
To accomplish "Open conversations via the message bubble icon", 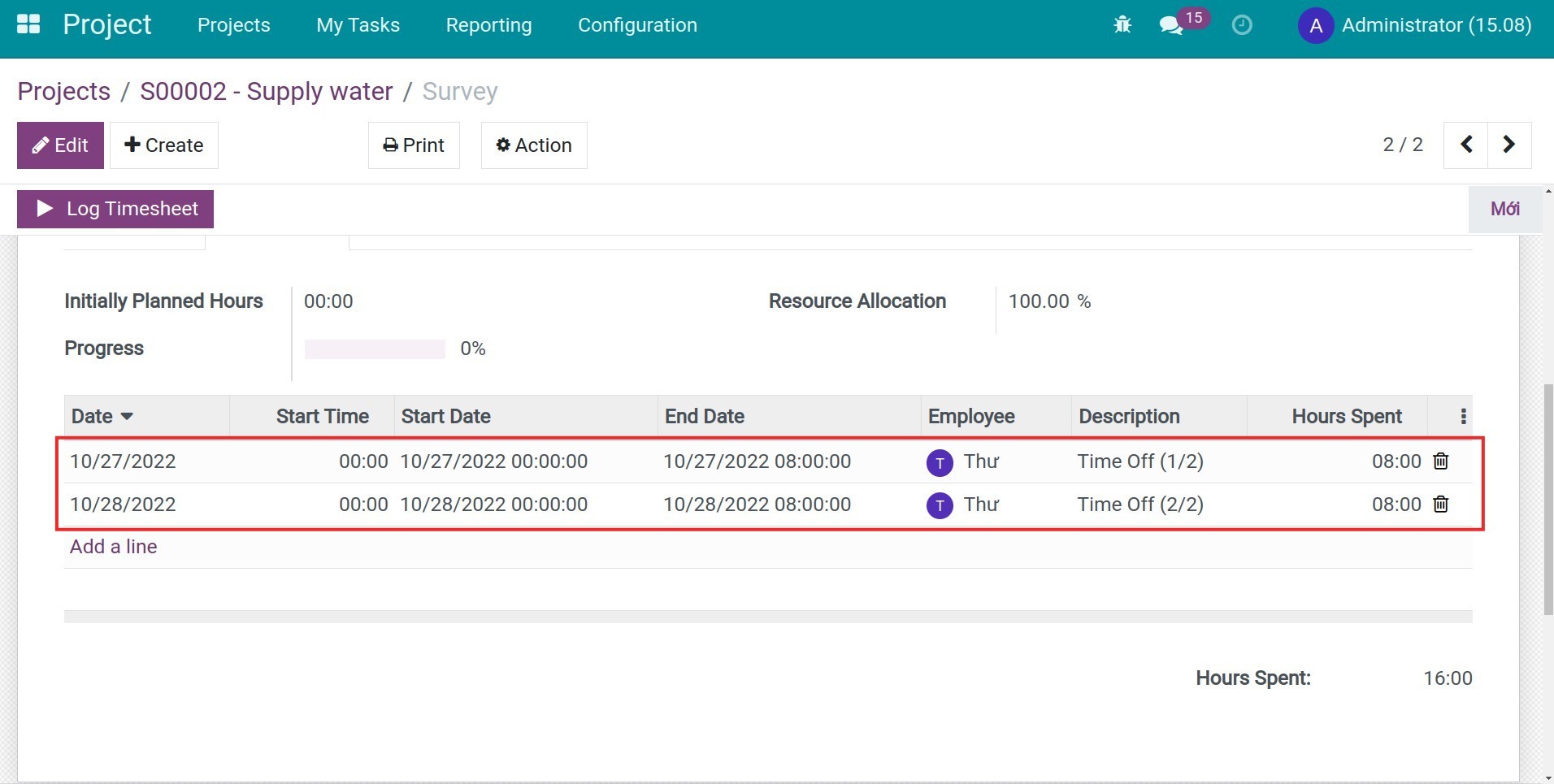I will (x=1173, y=25).
